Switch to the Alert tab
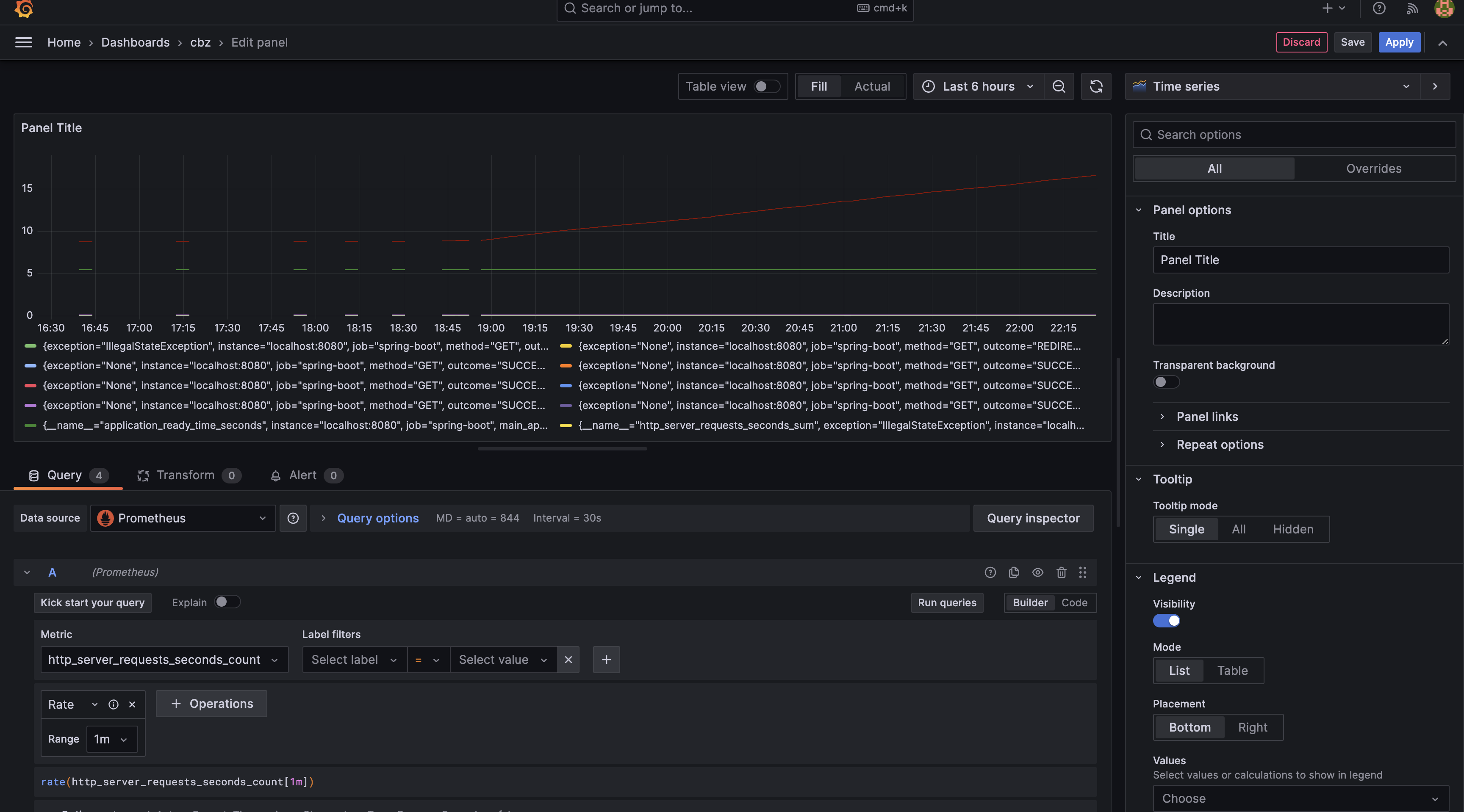The width and height of the screenshot is (1464, 812). 306,475
